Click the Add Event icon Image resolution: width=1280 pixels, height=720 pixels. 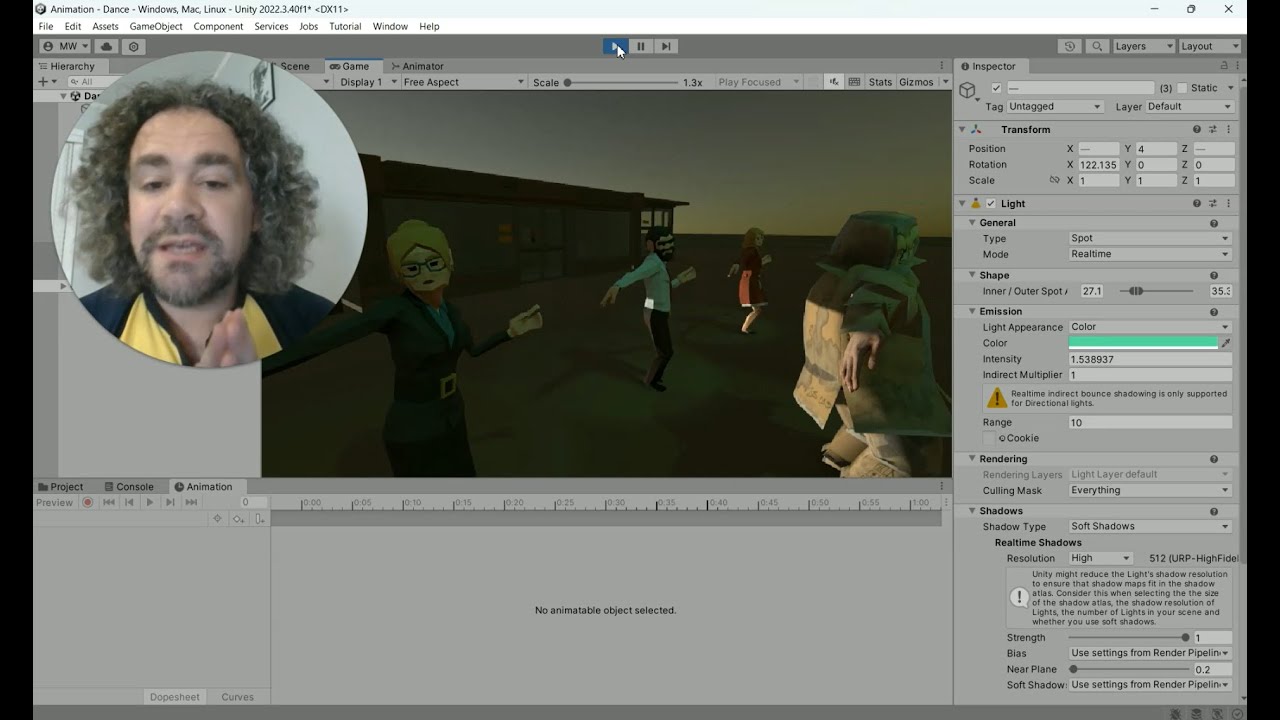click(x=260, y=519)
